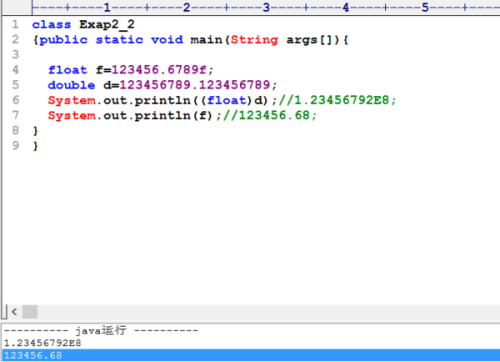Click line number 8 in gutter
Viewport: 500px width, 362px height.
click(x=15, y=130)
